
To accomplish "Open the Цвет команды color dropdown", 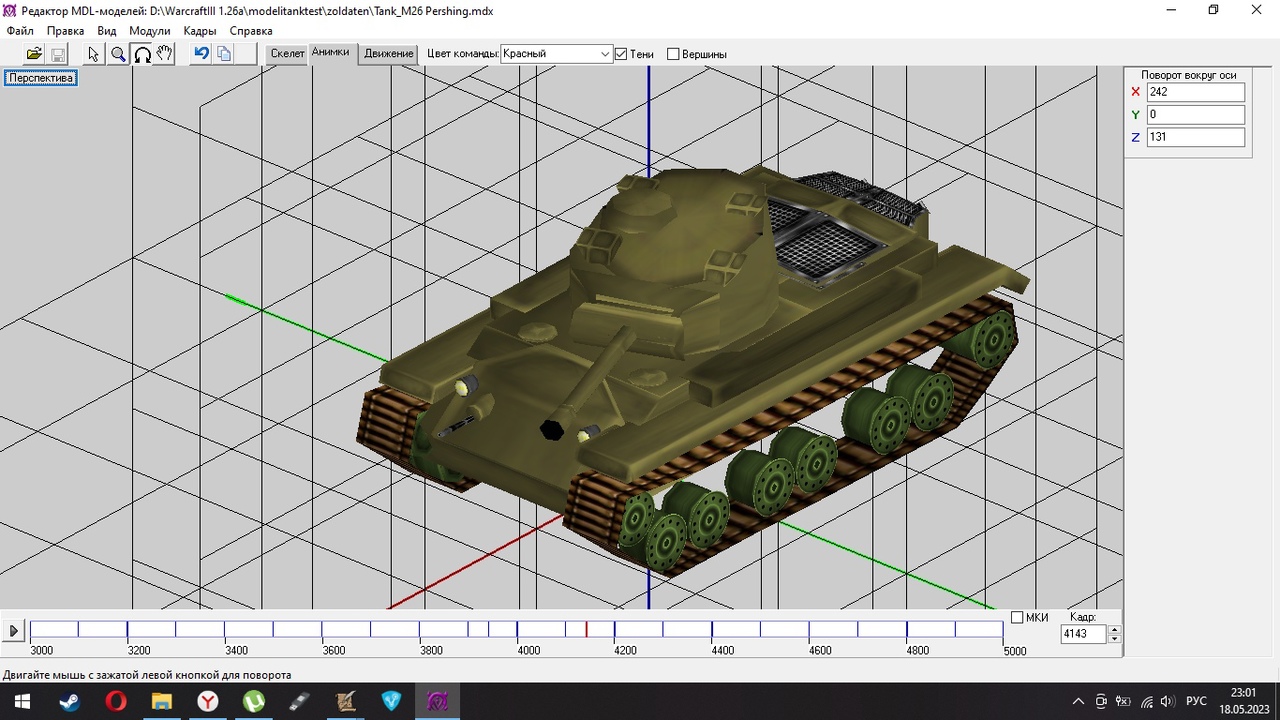I will coord(556,54).
